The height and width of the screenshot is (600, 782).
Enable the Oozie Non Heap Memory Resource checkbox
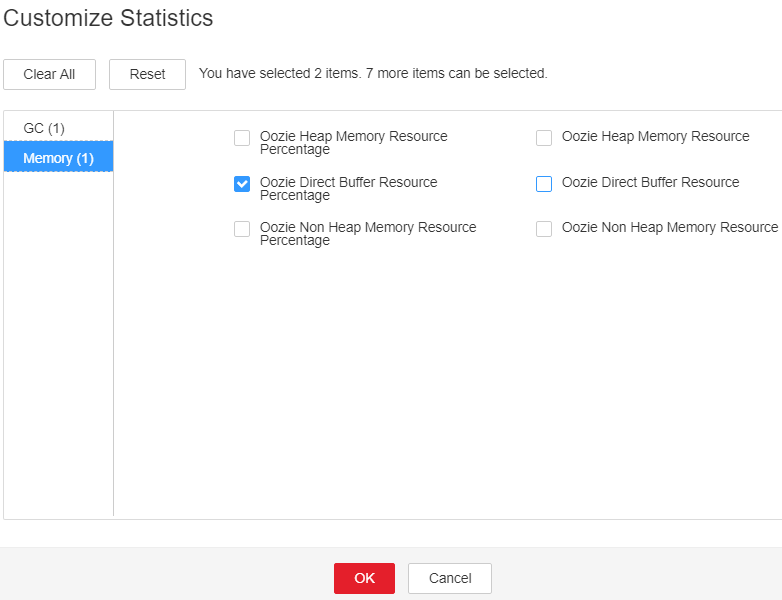(x=544, y=229)
